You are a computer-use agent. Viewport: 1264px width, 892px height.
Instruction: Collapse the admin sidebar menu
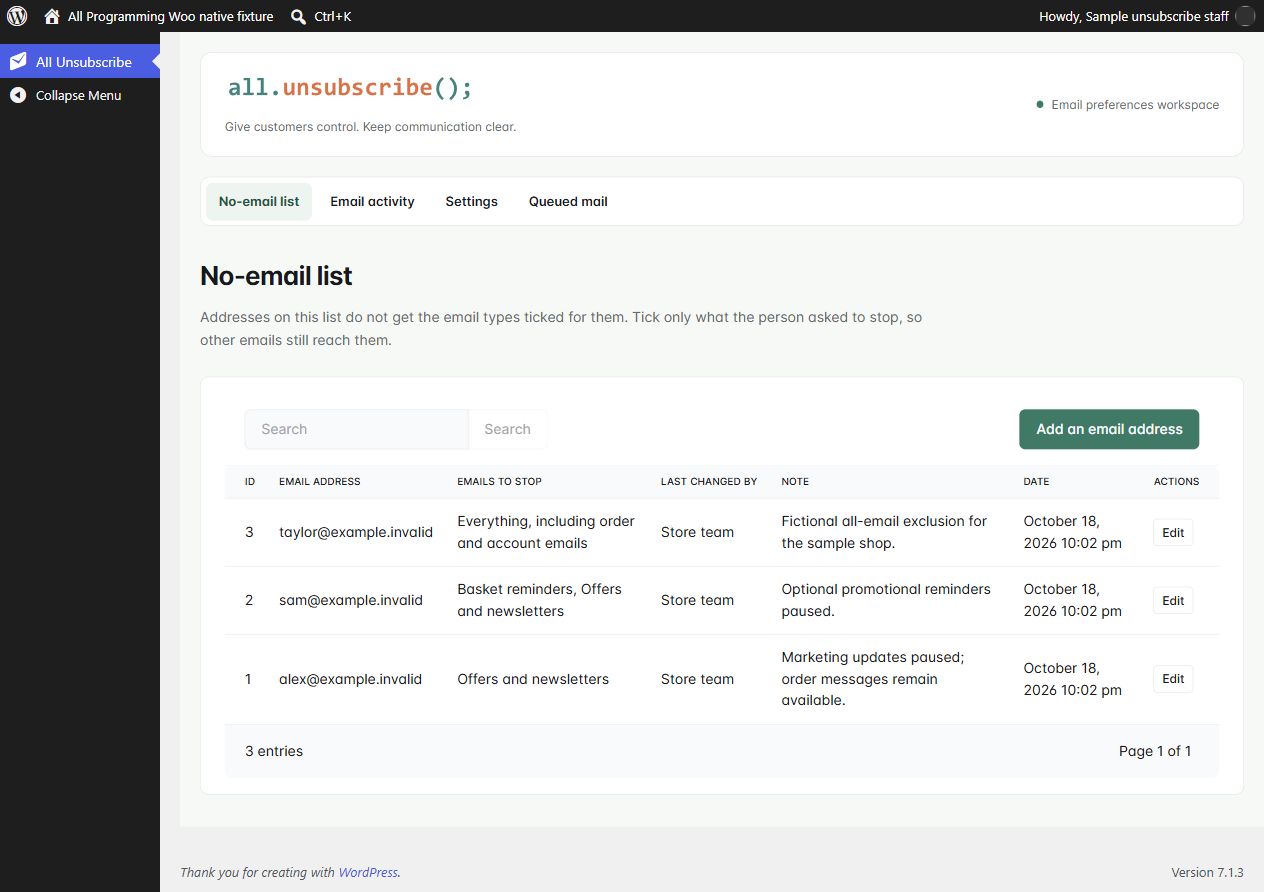pos(80,96)
